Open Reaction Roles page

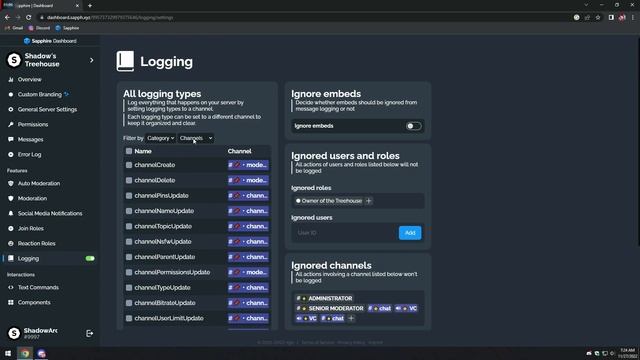pyautogui.click(x=36, y=244)
